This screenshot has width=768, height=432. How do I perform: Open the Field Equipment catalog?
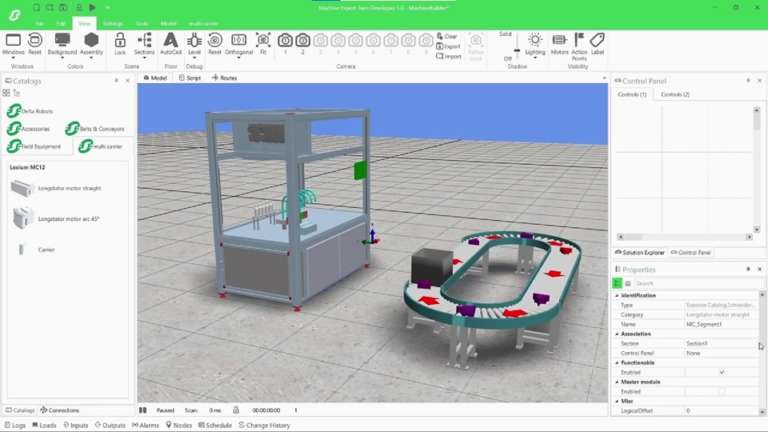point(34,146)
